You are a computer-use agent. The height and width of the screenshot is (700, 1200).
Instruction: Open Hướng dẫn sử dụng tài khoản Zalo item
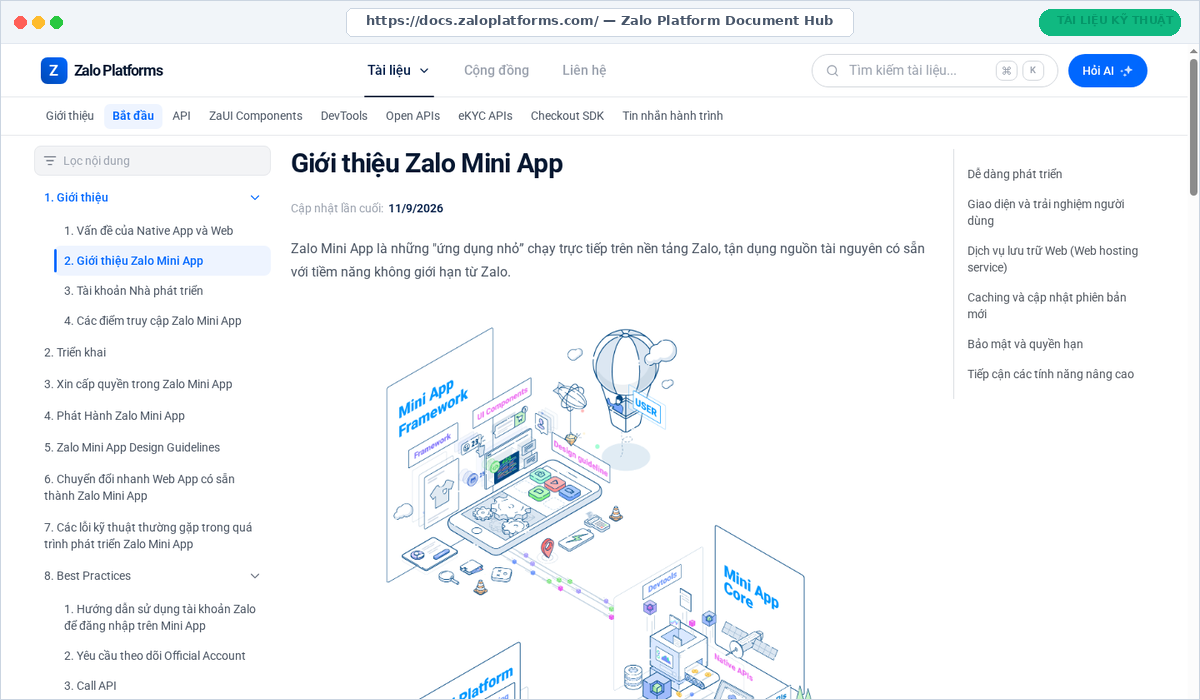pyautogui.click(x=162, y=617)
